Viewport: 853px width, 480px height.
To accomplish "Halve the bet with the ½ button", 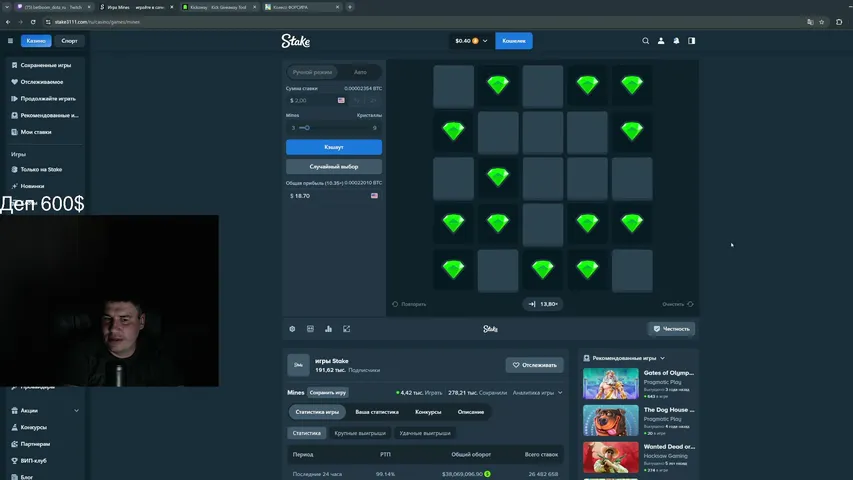I will point(357,100).
